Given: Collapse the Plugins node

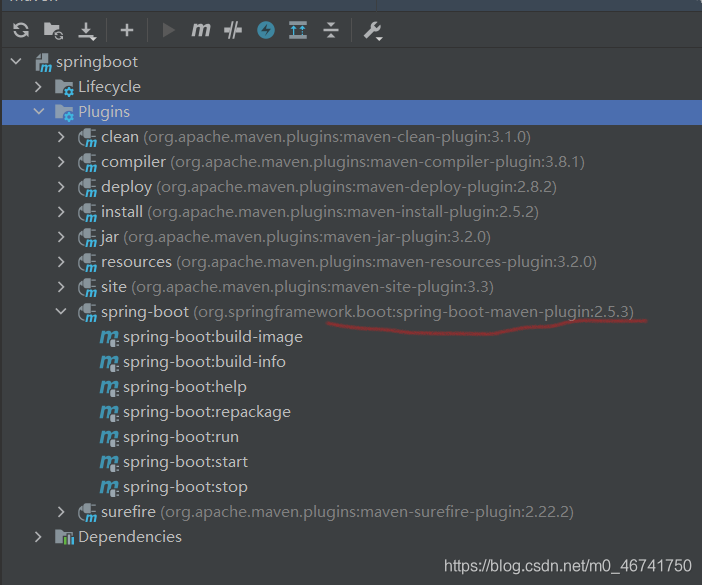Looking at the screenshot, I should (x=39, y=111).
